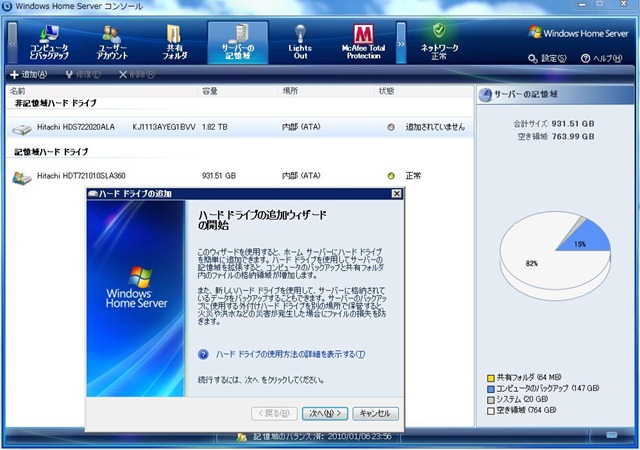Image resolution: width=640 pixels, height=450 pixels.
Task: Open ハード ドライブの使用方法の詳細を表示する link
Action: 290,354
